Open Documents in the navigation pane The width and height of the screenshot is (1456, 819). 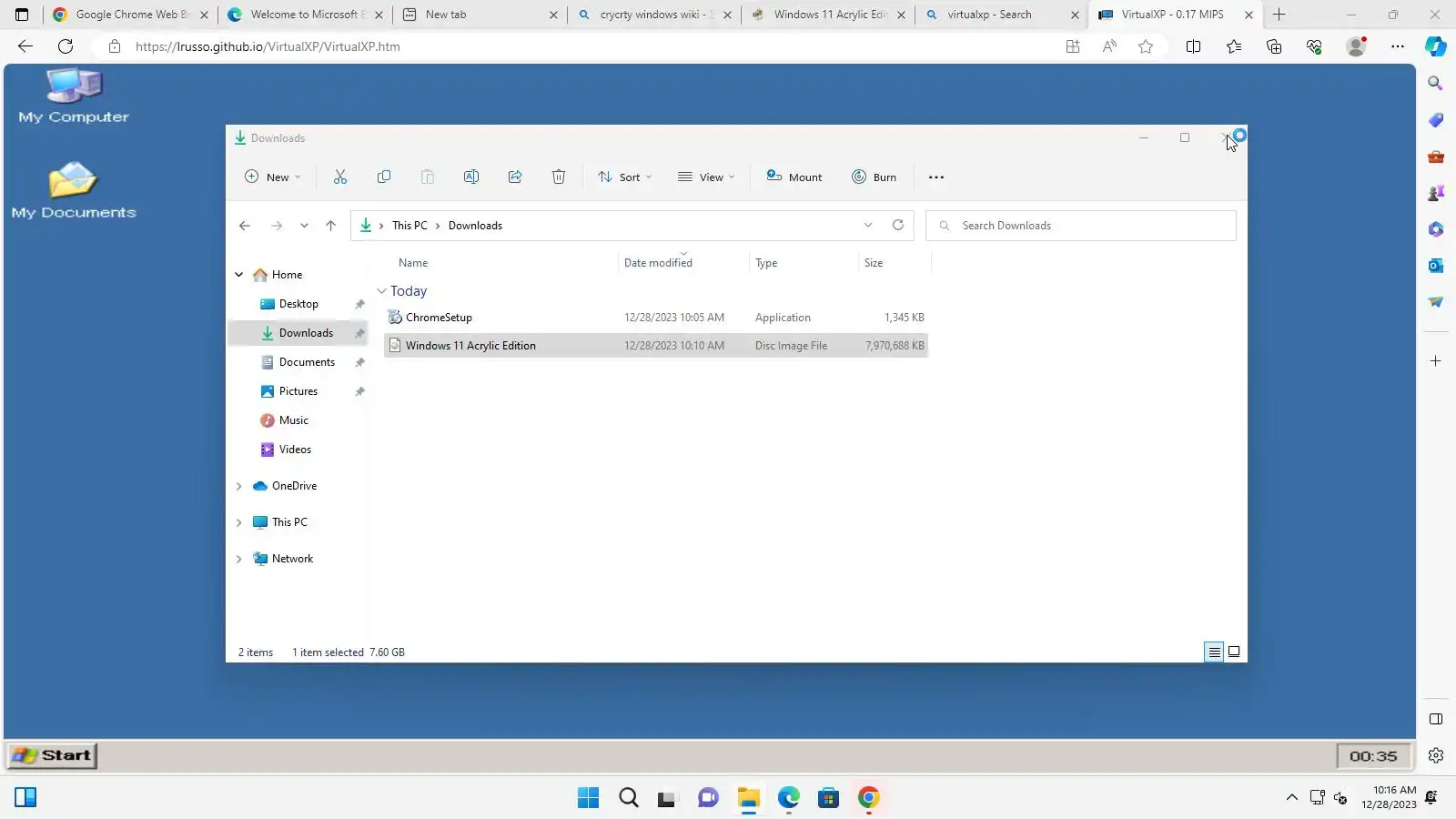tap(307, 362)
